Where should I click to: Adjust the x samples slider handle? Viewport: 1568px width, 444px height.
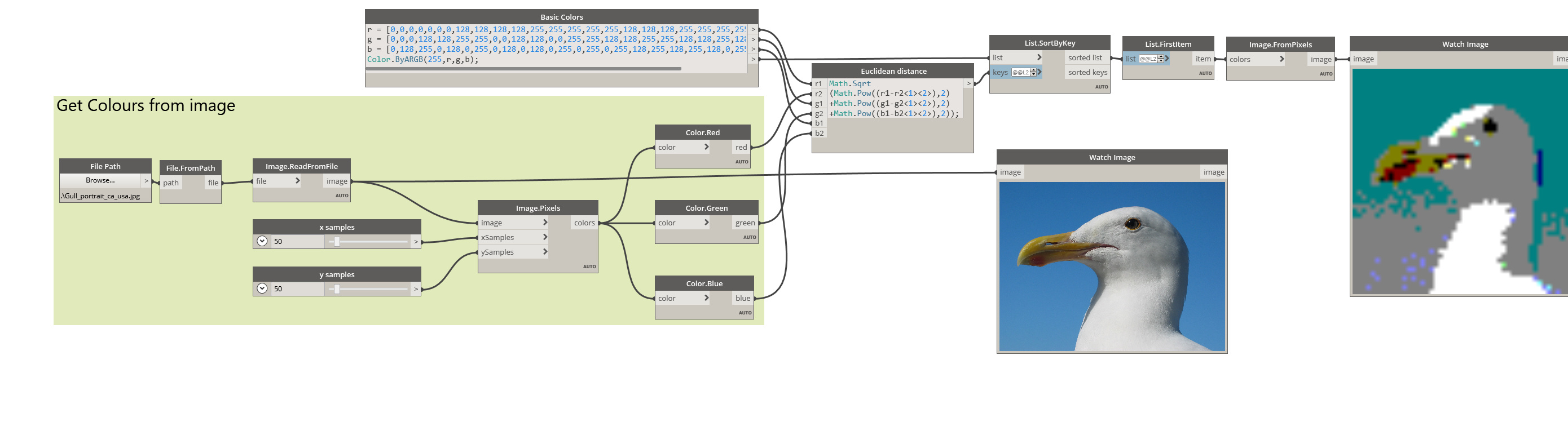pyautogui.click(x=337, y=242)
